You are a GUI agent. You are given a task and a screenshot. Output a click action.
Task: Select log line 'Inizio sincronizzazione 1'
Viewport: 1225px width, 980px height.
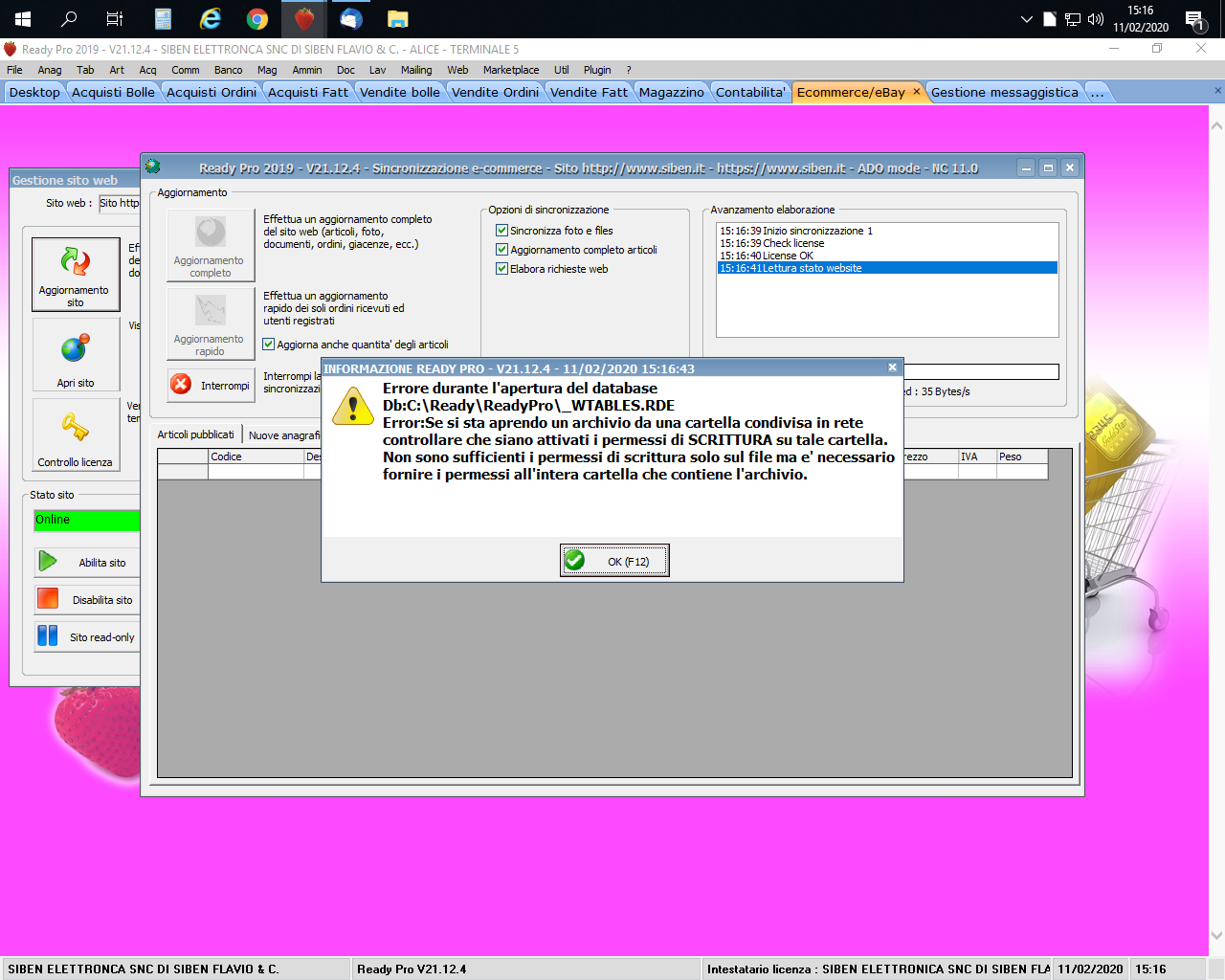pos(887,231)
